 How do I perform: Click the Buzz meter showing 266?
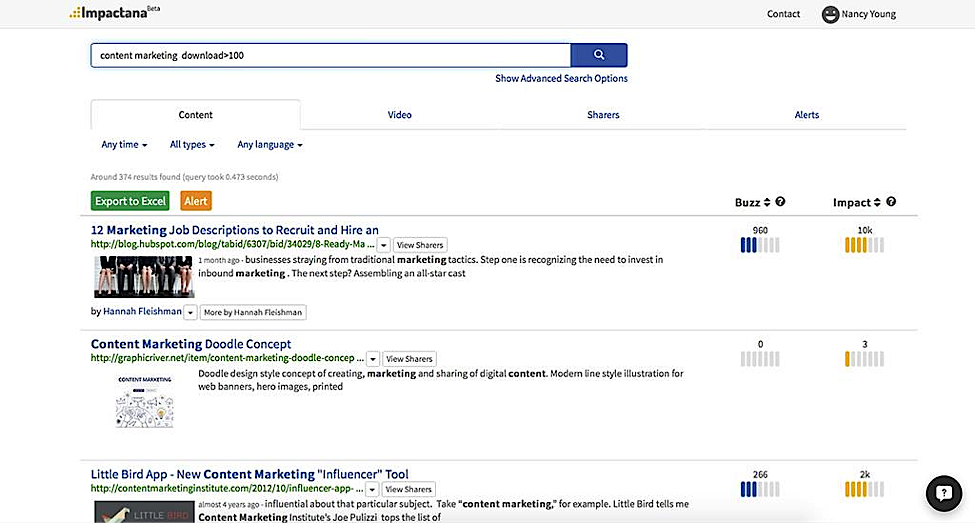760,489
